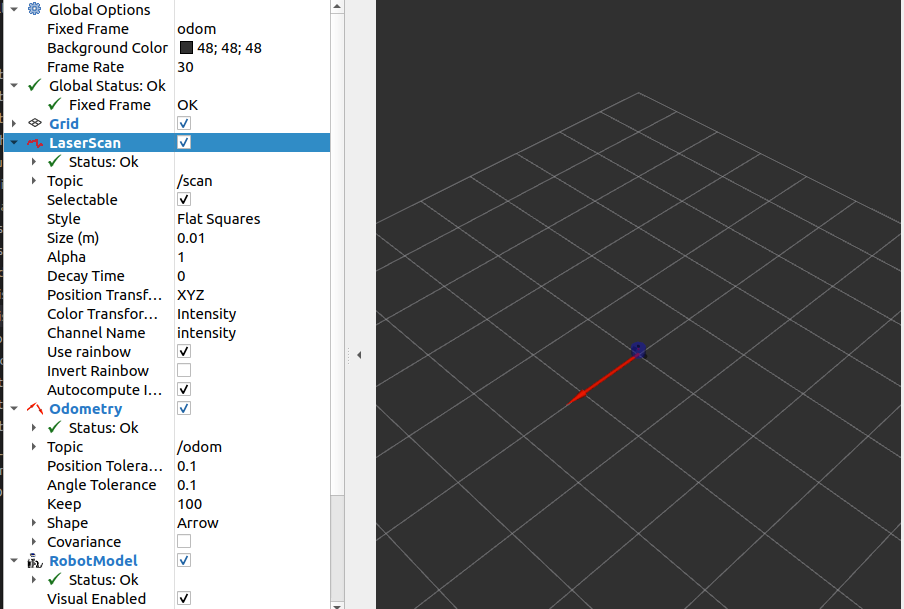The image size is (904, 609).
Task: Expand the Grid display tree item
Action: [x=14, y=123]
